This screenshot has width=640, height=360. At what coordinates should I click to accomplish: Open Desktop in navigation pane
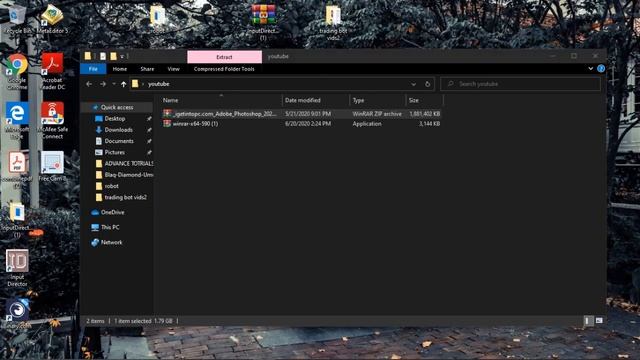pyautogui.click(x=115, y=119)
